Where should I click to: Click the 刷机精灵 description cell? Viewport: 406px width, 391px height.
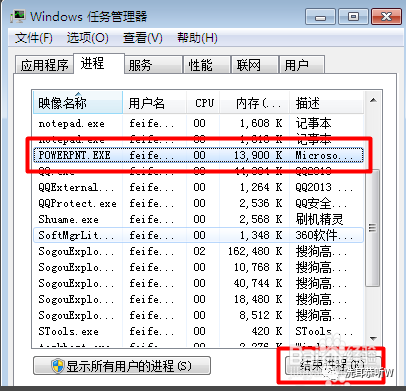tap(319, 219)
